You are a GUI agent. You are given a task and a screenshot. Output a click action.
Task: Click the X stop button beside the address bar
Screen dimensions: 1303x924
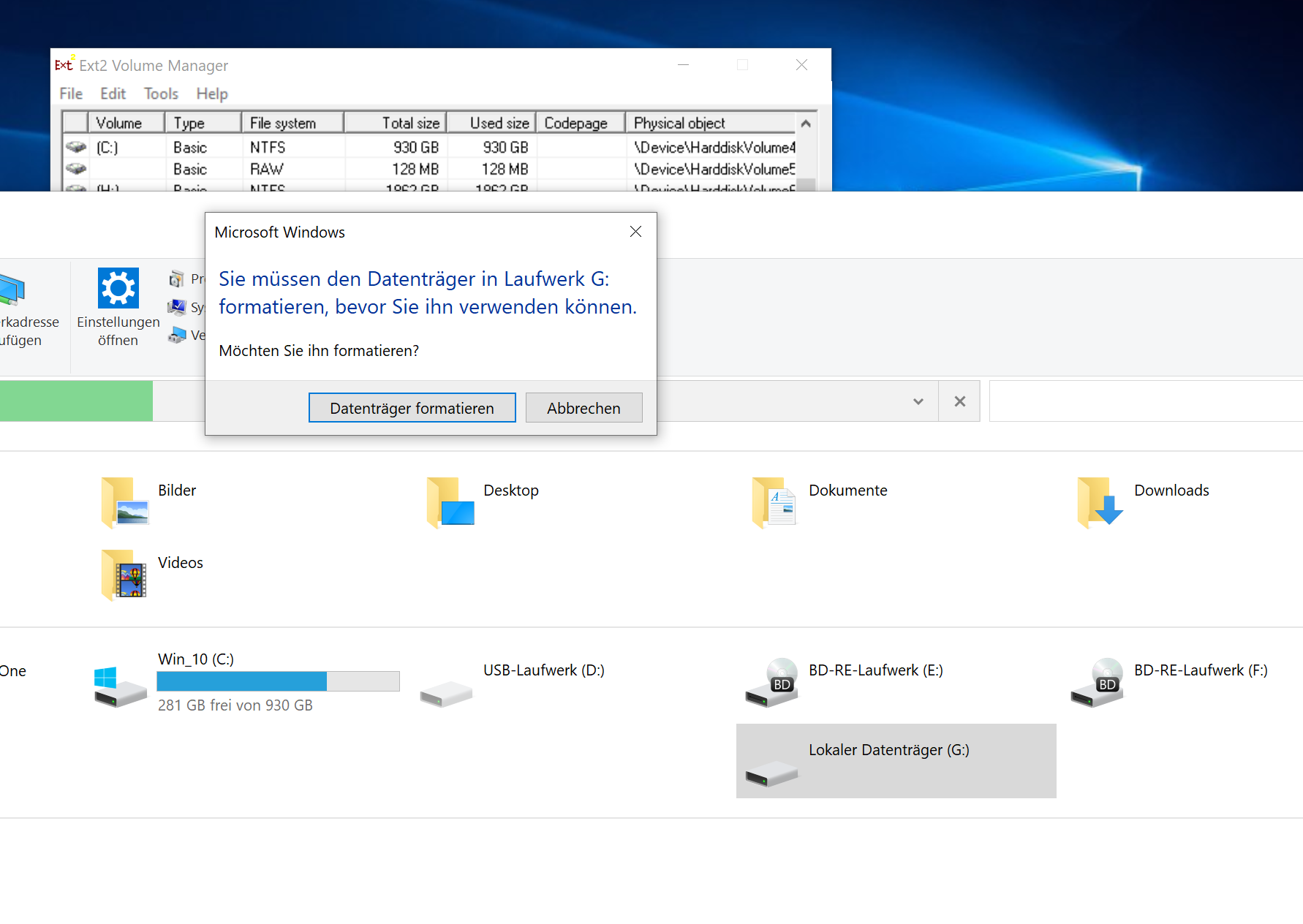coord(960,401)
